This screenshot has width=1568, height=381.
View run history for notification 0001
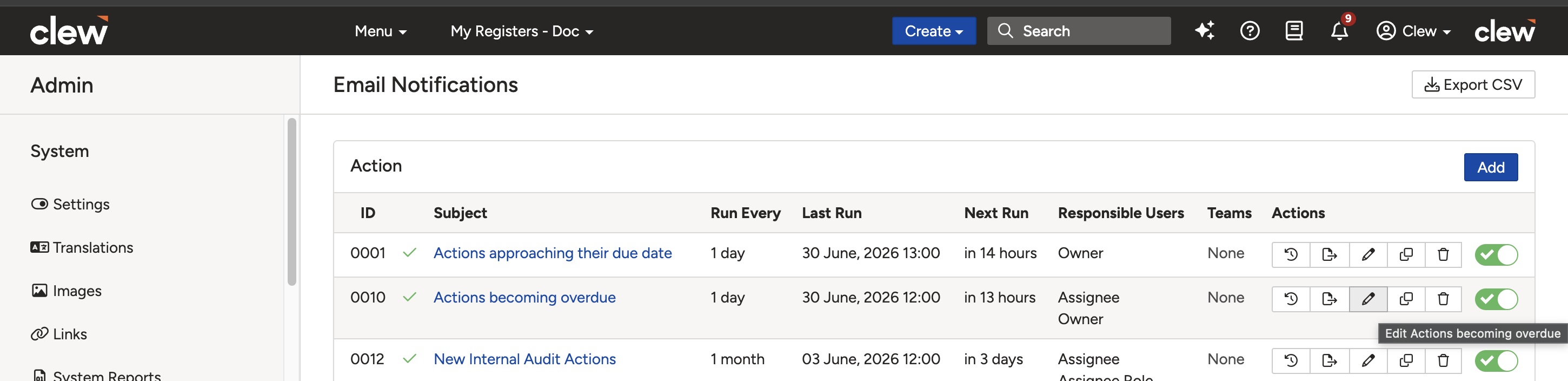click(x=1291, y=254)
